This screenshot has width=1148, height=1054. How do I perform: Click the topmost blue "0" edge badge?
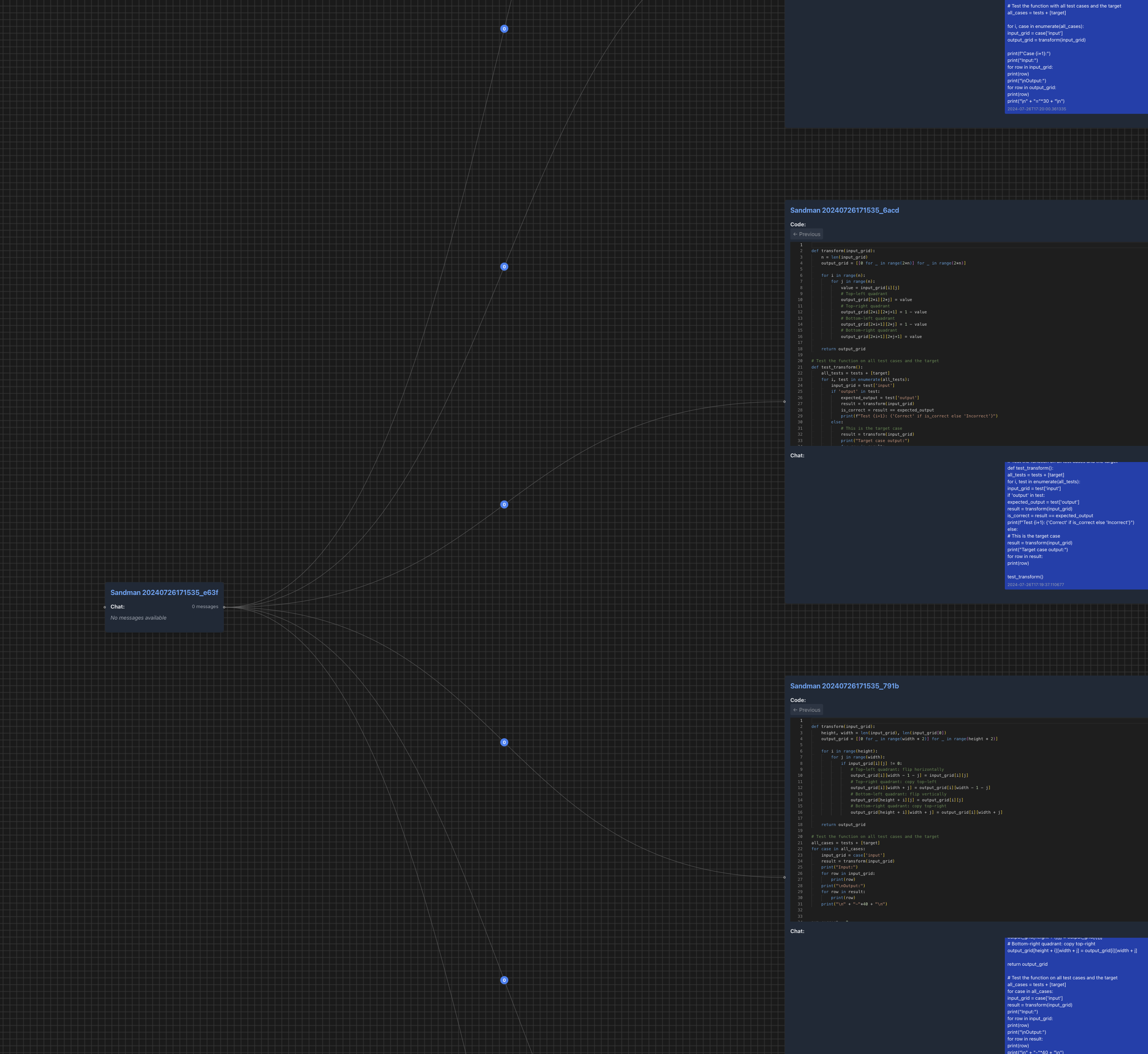[504, 28]
